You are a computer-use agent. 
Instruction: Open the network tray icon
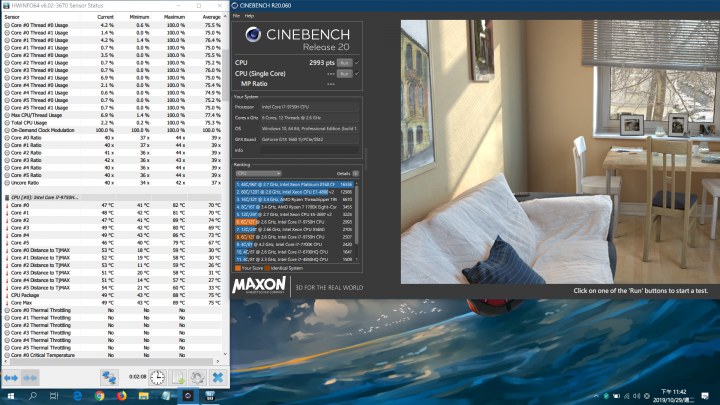click(x=626, y=396)
